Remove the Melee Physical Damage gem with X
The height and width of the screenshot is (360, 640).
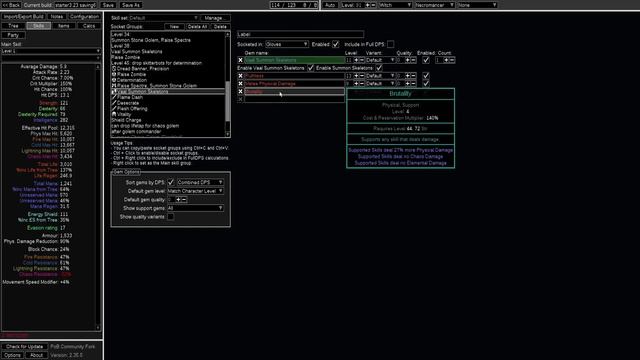240,84
